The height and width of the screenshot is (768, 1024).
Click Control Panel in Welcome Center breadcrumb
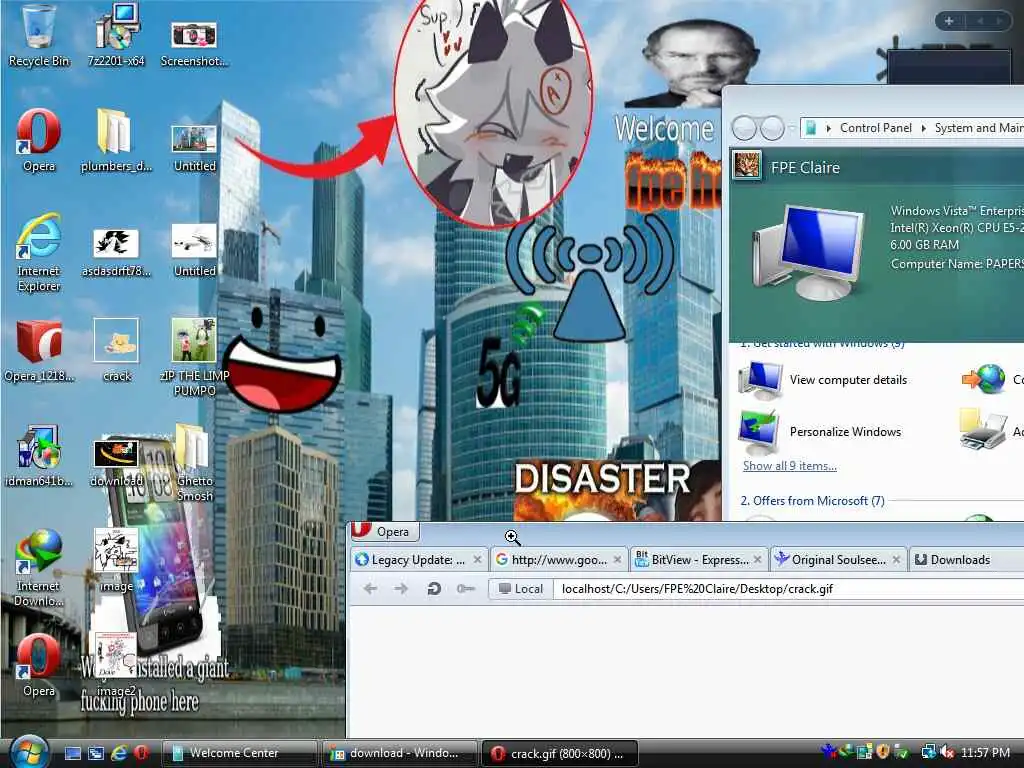click(876, 128)
